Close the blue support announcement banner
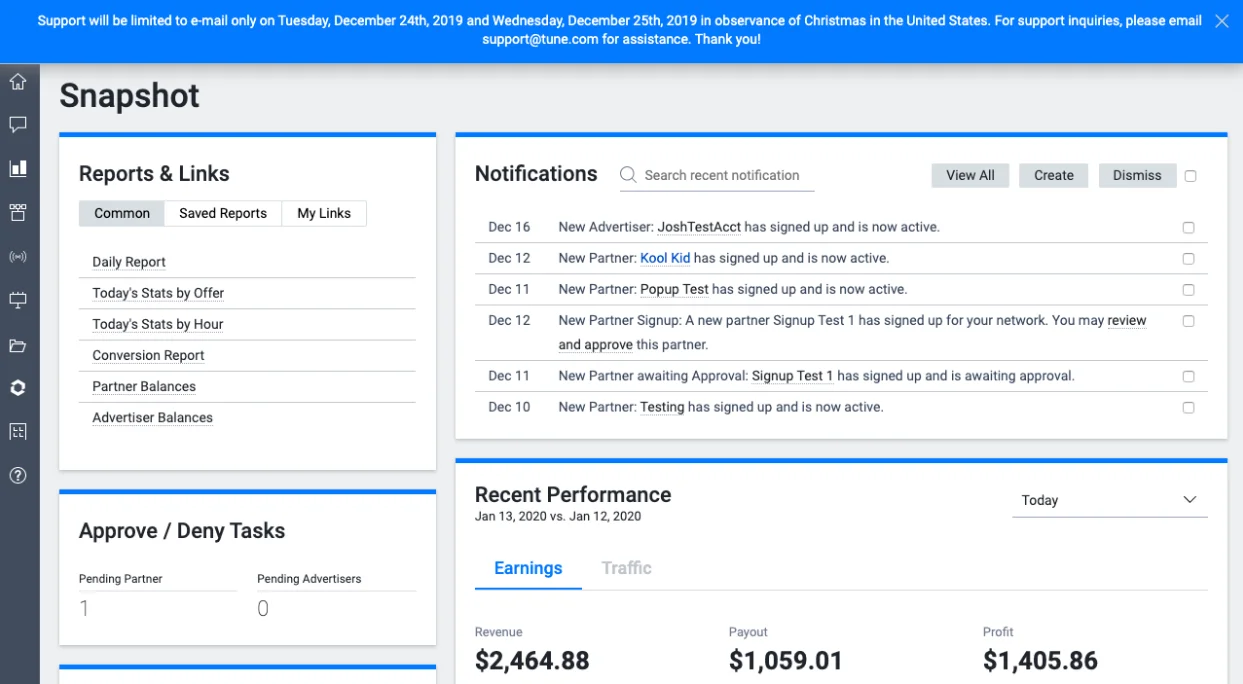1243x684 pixels. click(1221, 21)
